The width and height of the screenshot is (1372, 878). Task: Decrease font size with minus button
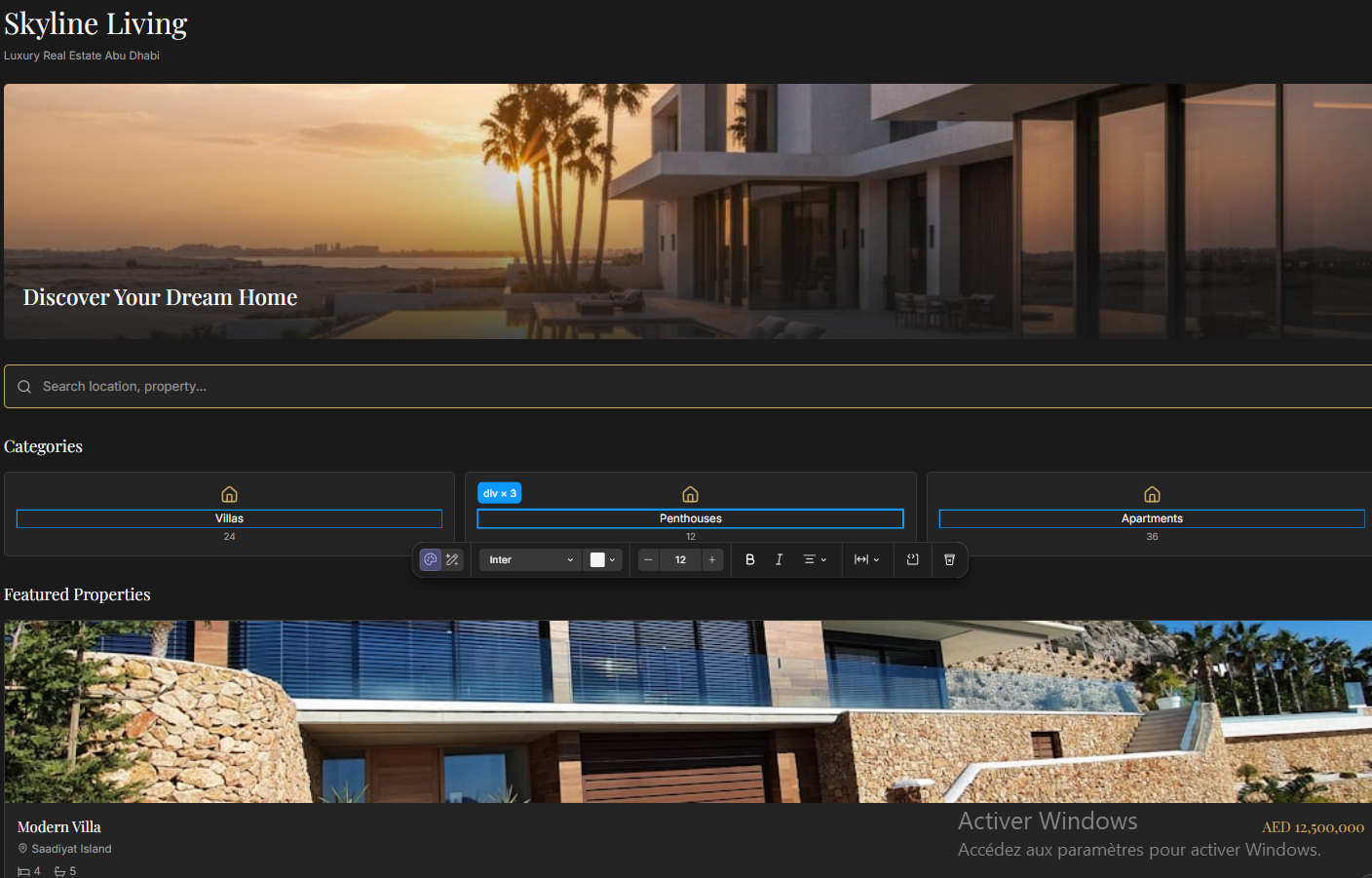tap(649, 559)
